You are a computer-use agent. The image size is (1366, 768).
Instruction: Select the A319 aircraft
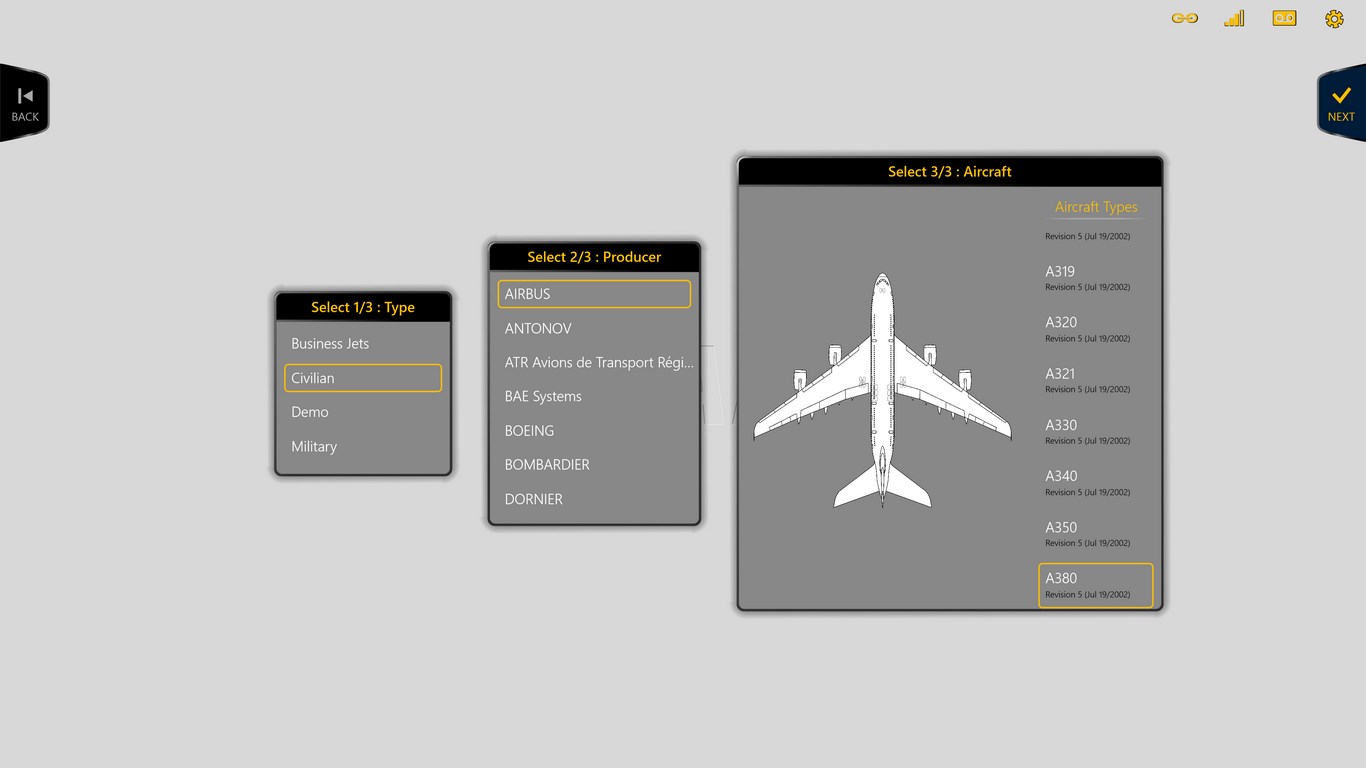click(x=1096, y=277)
